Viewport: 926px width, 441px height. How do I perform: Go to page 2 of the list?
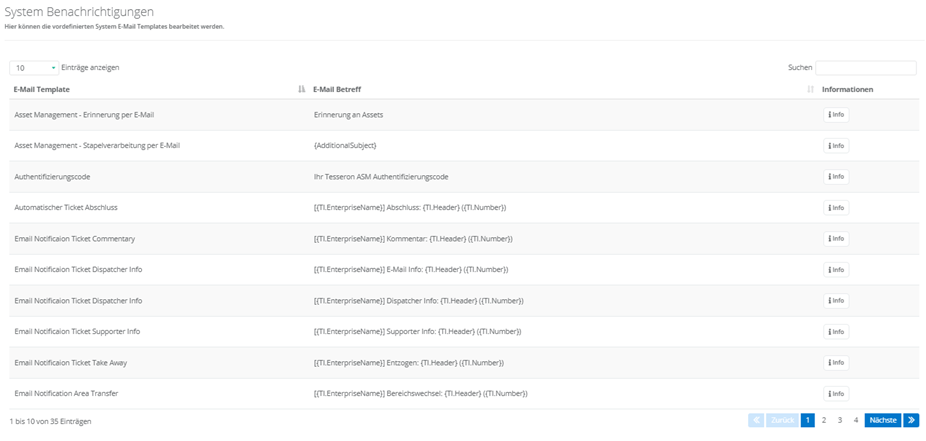point(824,421)
